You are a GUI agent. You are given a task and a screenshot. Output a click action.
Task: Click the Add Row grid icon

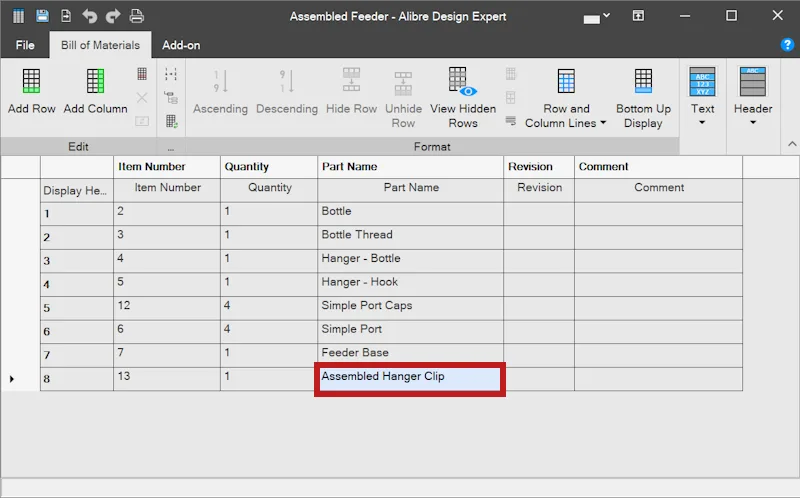click(x=31, y=81)
